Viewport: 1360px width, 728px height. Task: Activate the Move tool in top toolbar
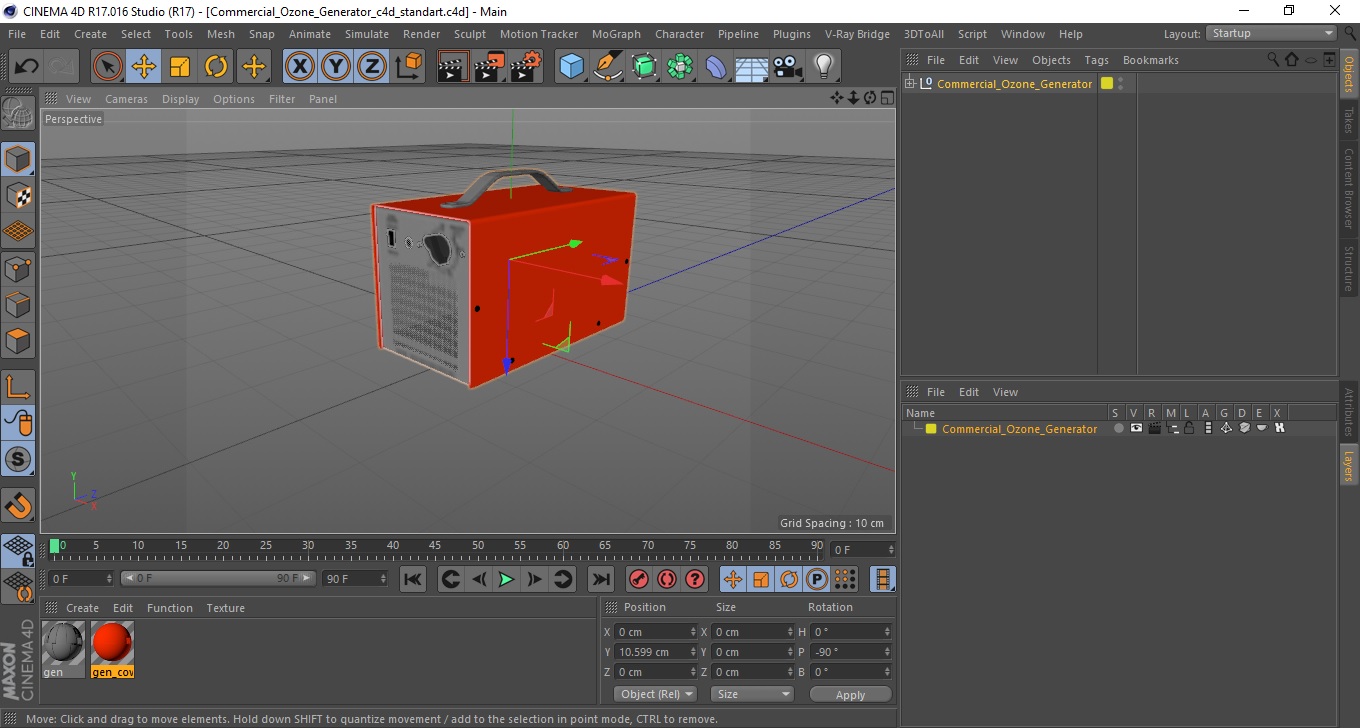(x=144, y=67)
